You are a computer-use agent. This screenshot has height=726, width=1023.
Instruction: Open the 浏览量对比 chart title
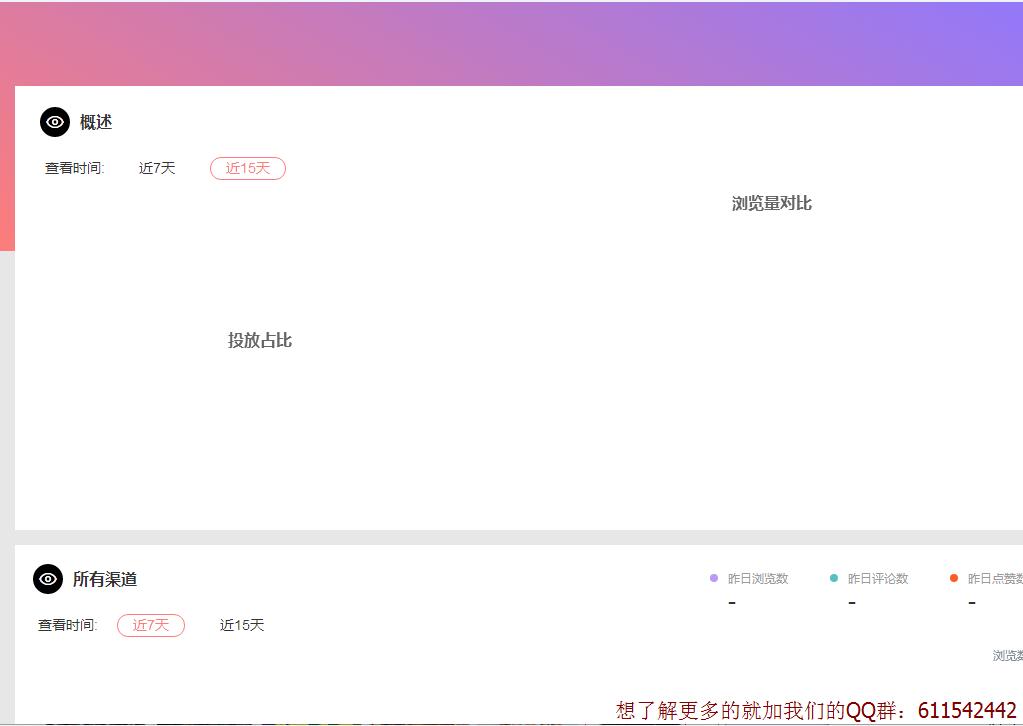pyautogui.click(x=770, y=203)
